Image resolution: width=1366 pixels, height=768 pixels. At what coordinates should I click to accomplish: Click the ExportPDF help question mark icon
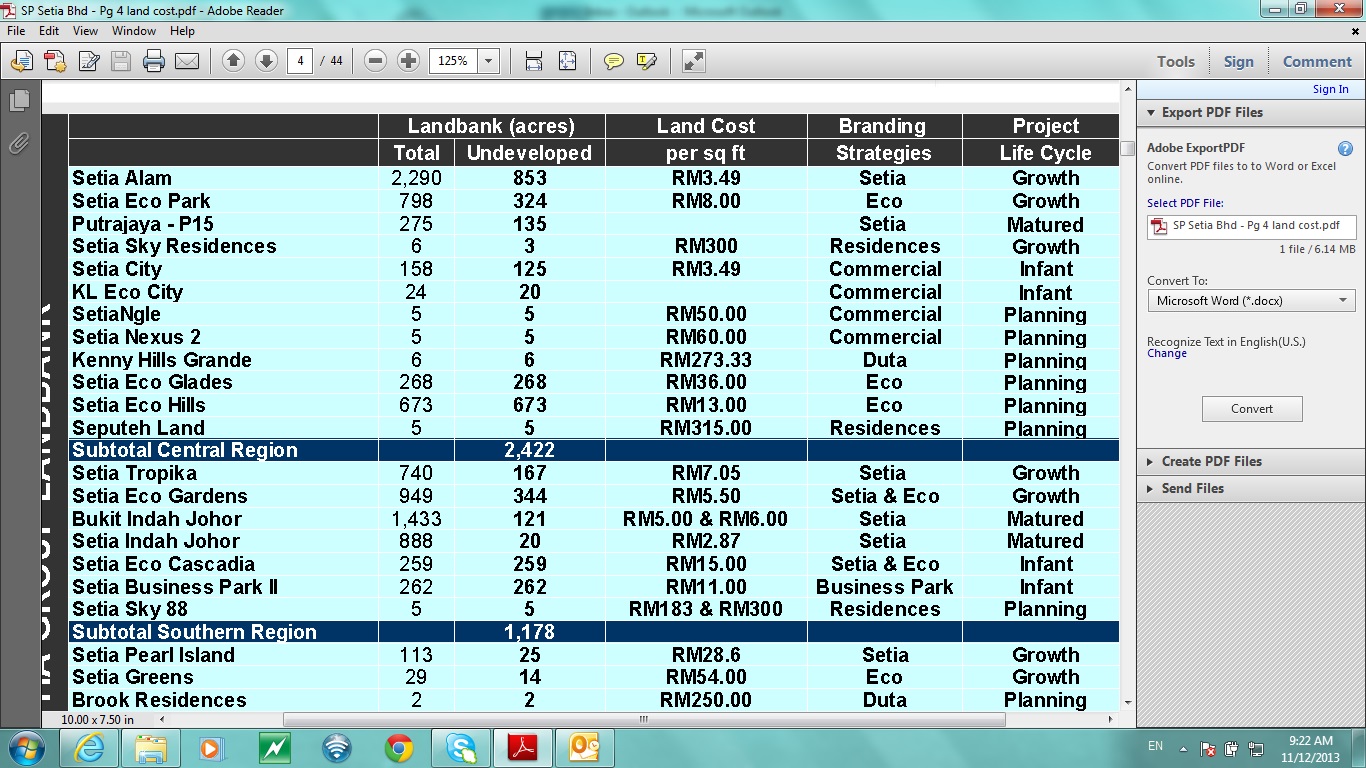[1345, 149]
